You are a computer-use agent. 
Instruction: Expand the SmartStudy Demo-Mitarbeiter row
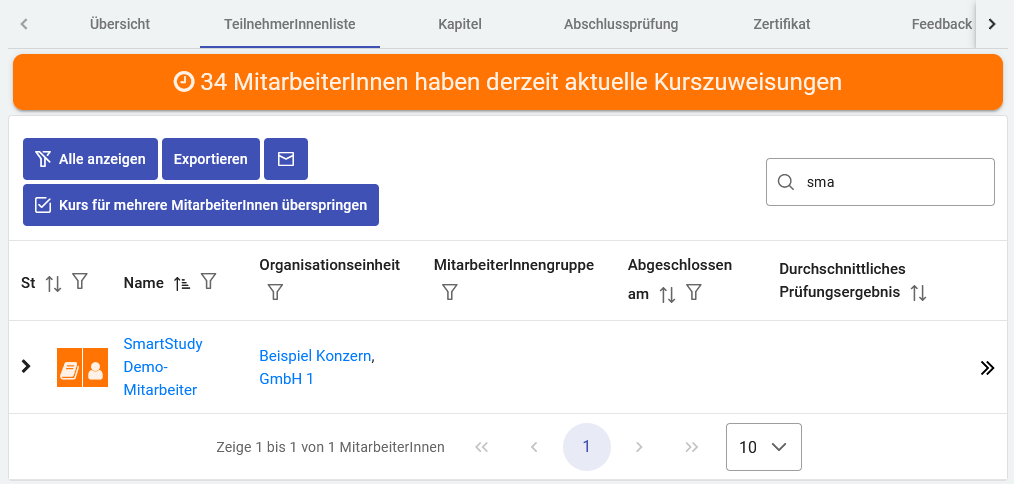coord(27,367)
